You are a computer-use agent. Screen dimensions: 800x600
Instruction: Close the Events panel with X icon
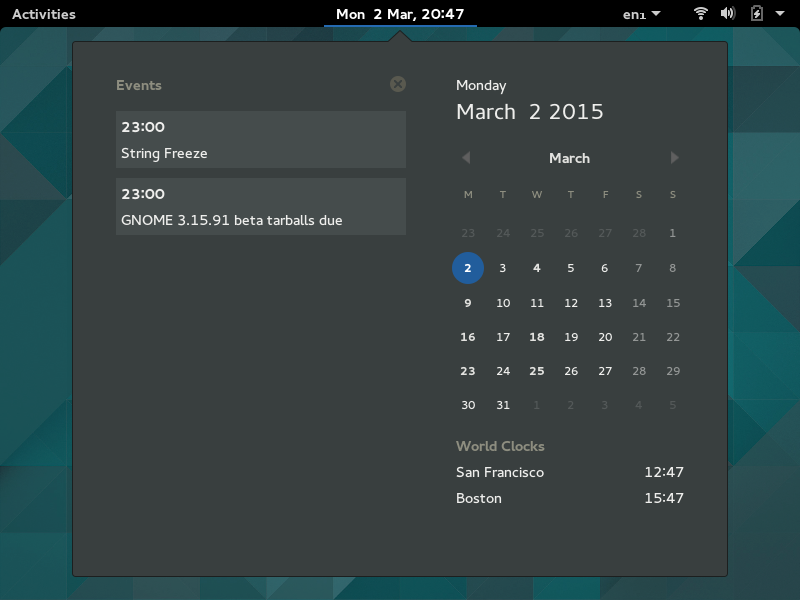click(x=398, y=85)
